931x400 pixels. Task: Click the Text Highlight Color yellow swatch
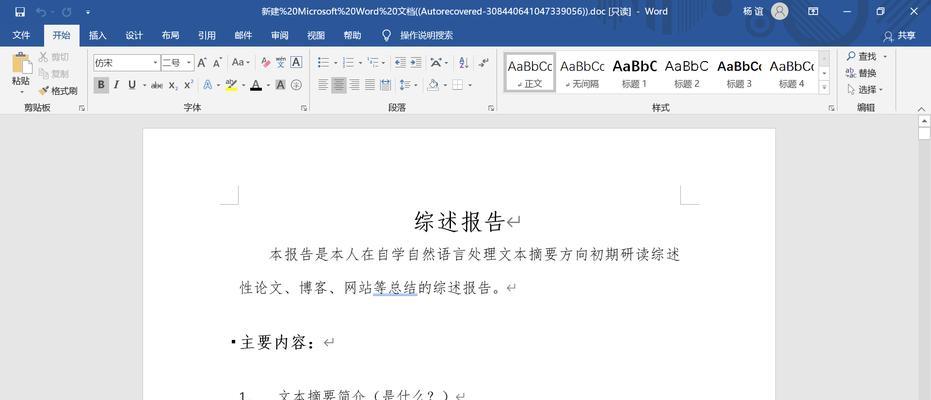coord(231,85)
